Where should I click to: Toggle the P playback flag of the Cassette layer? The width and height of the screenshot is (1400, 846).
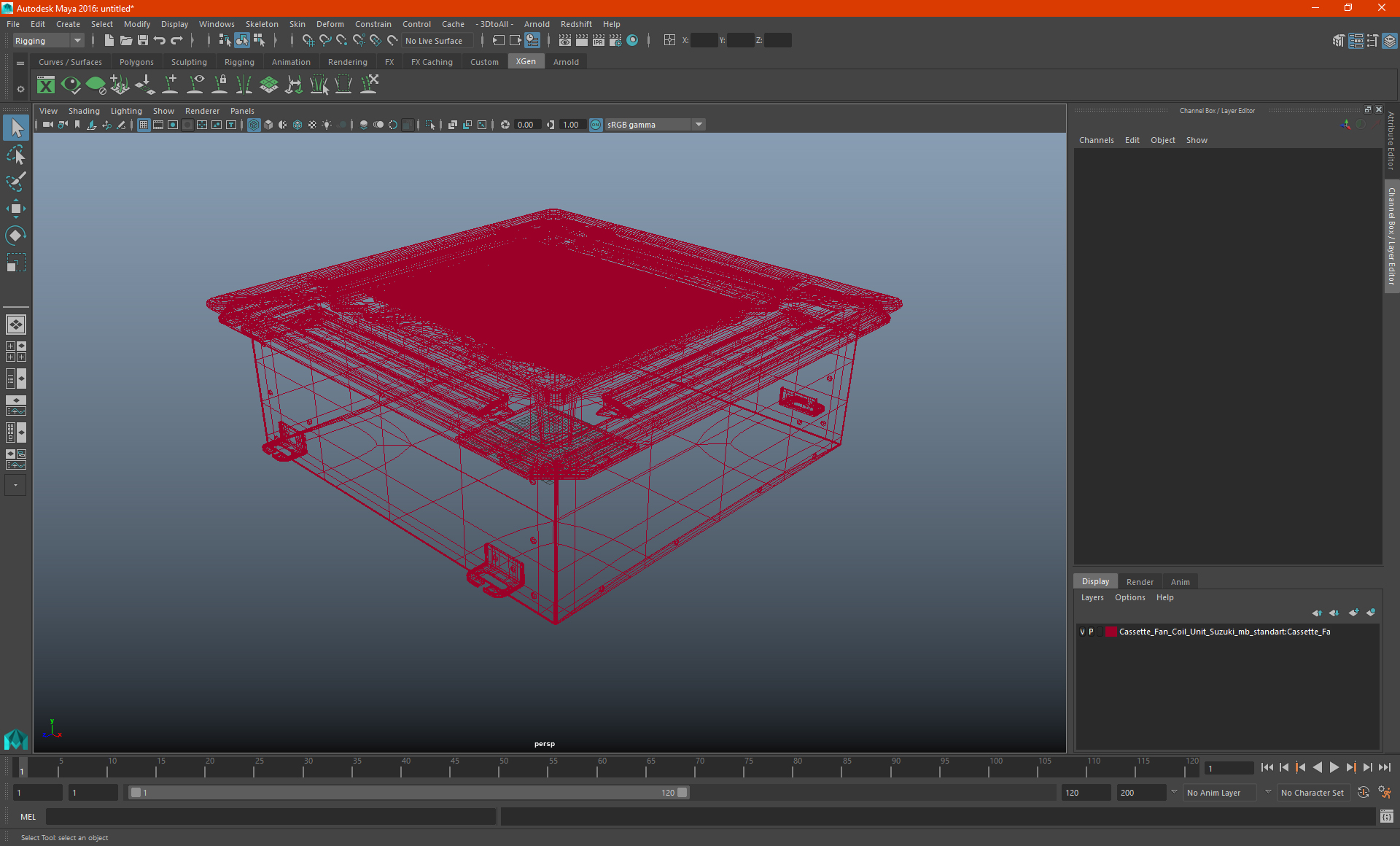1091,632
